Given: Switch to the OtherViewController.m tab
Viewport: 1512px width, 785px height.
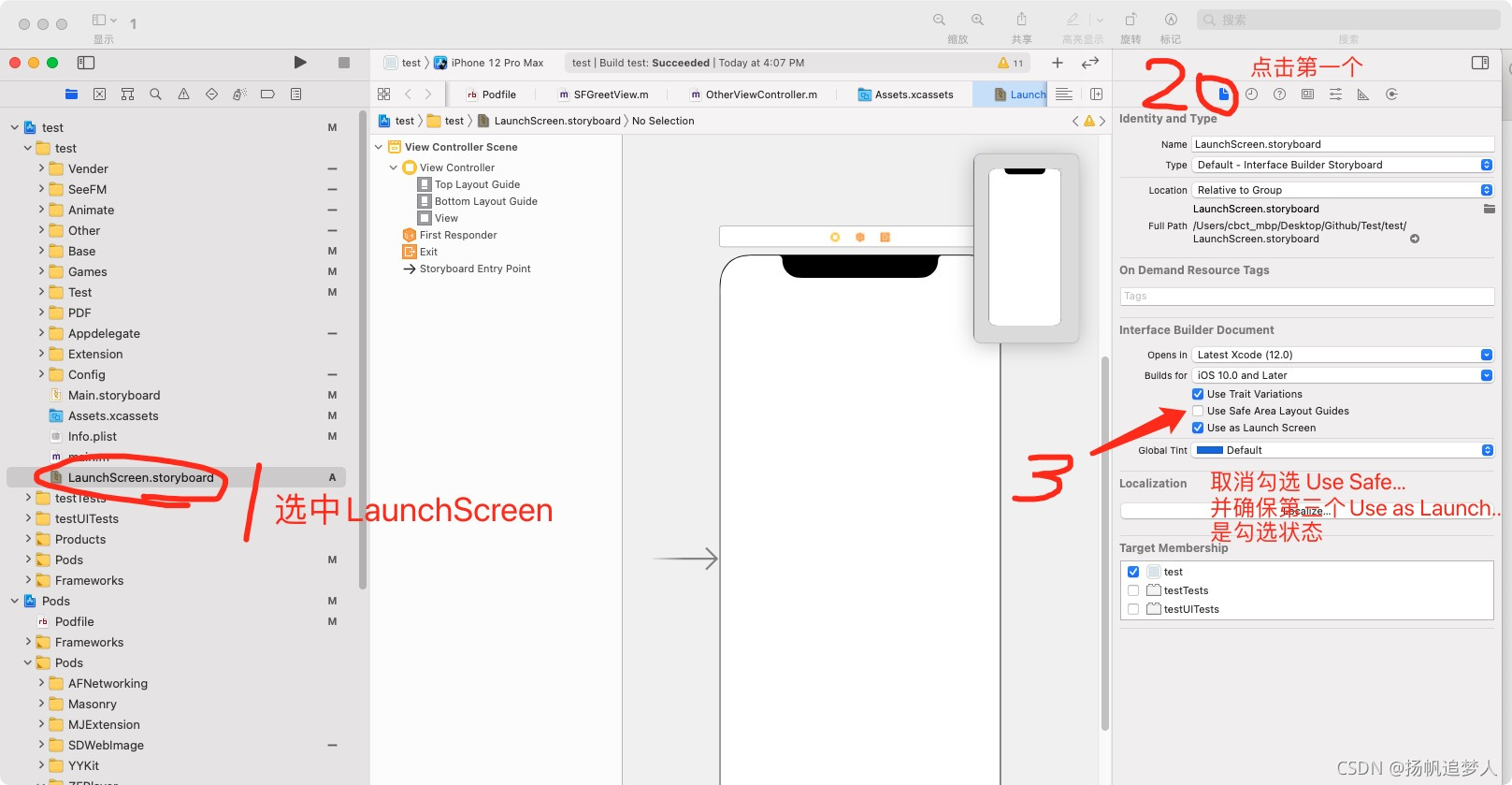Looking at the screenshot, I should pos(754,94).
